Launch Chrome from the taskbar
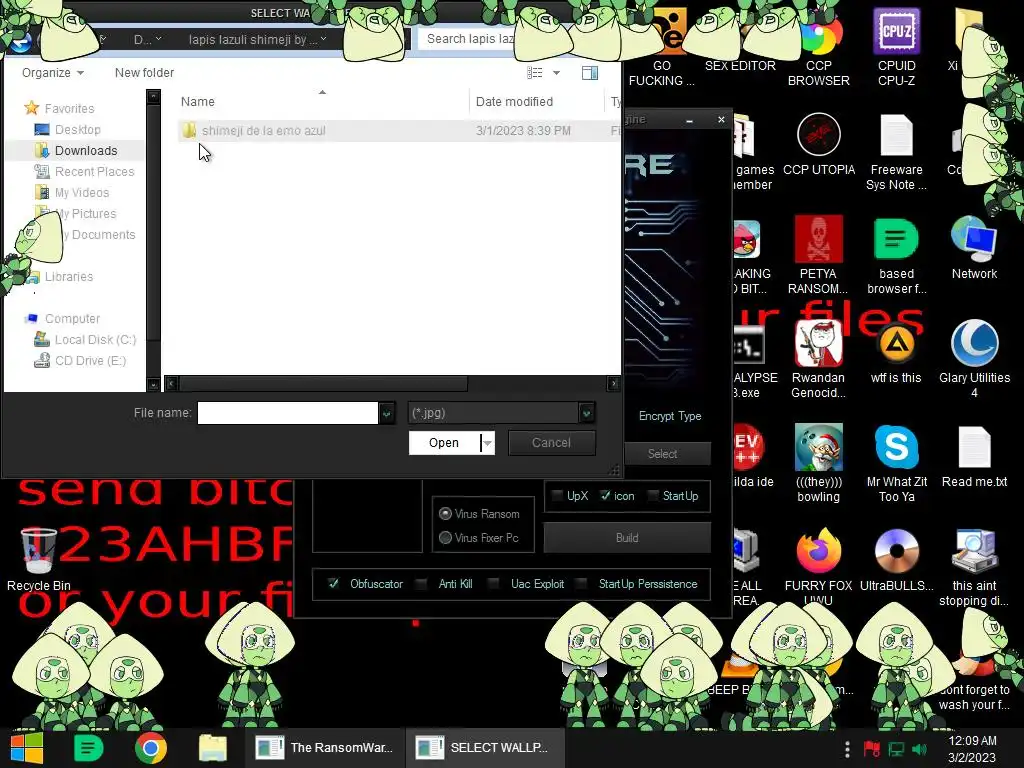The image size is (1024, 768). [x=151, y=748]
